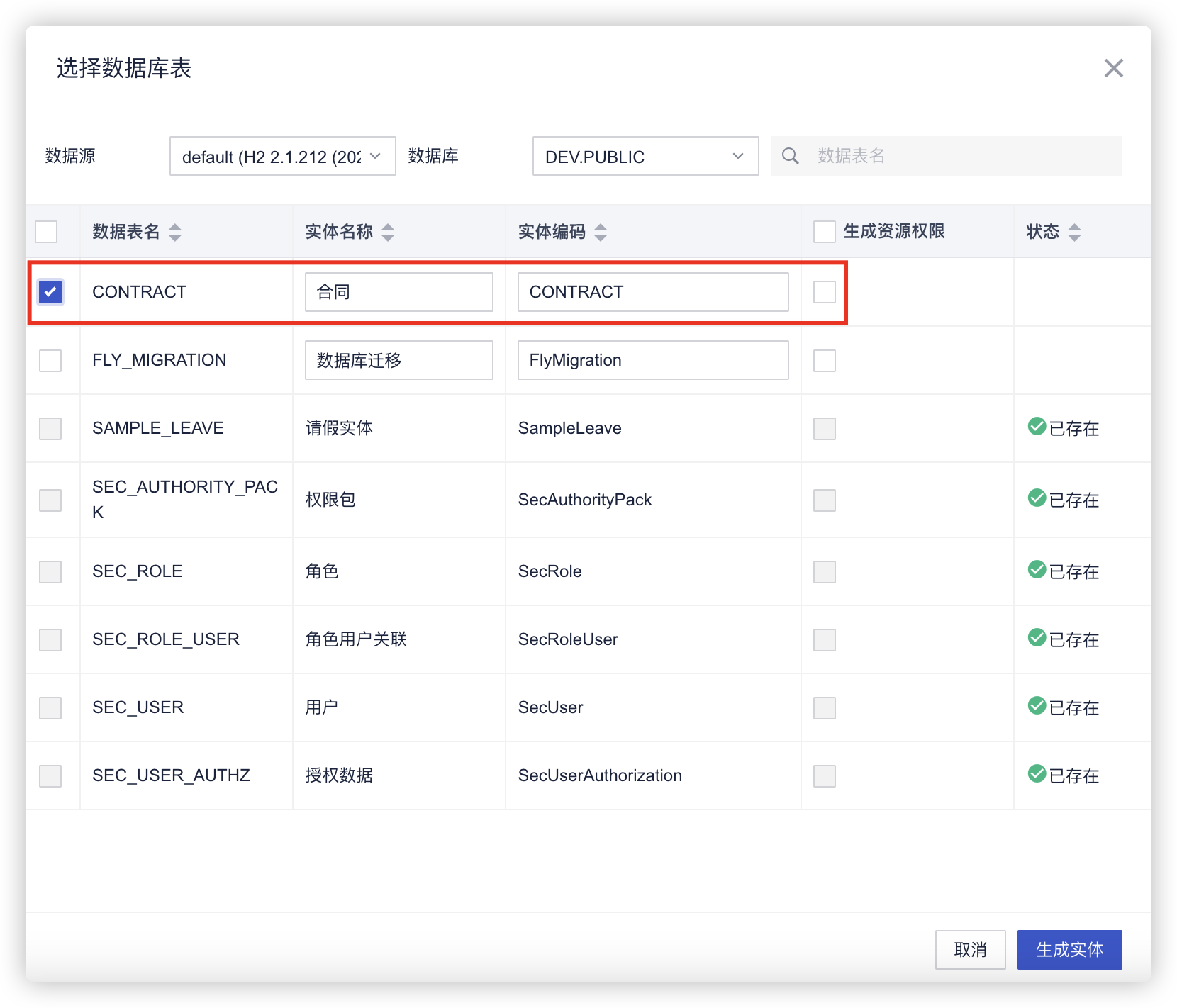Close the 选择数据库表 dialog
This screenshot has width=1177, height=1008.
pos(1113,68)
